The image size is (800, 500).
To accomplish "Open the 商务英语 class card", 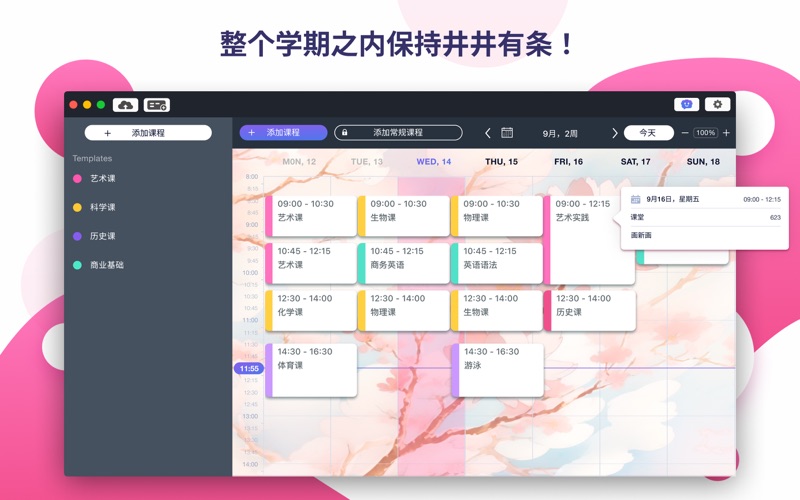I will click(404, 263).
